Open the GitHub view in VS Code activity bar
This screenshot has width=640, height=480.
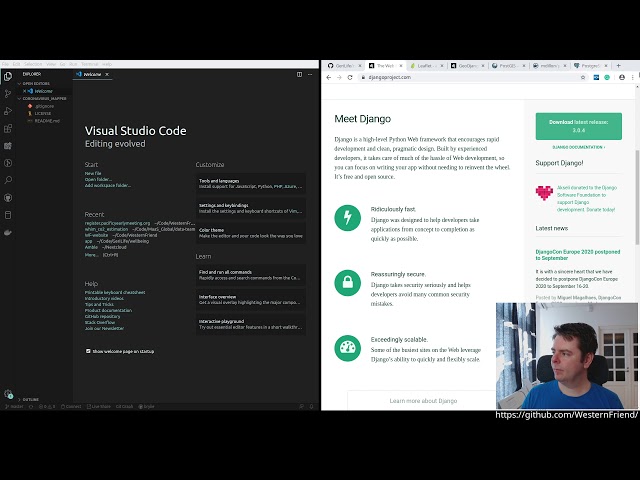pyautogui.click(x=8, y=198)
